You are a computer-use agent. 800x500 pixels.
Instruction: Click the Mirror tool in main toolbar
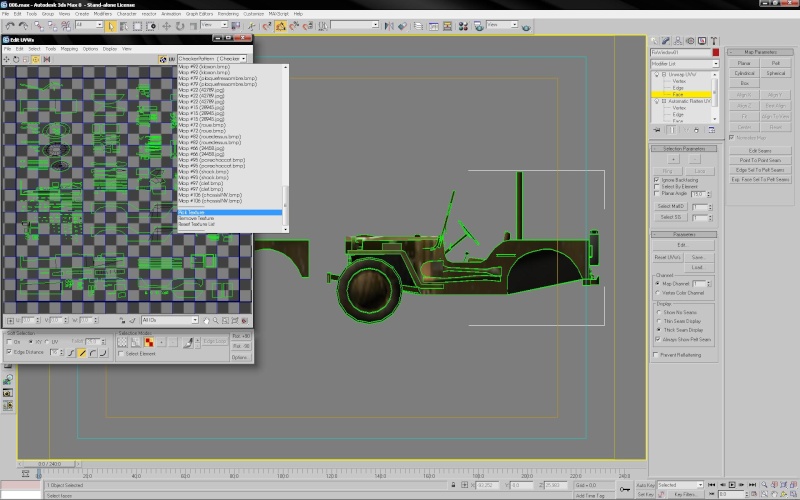(389, 26)
